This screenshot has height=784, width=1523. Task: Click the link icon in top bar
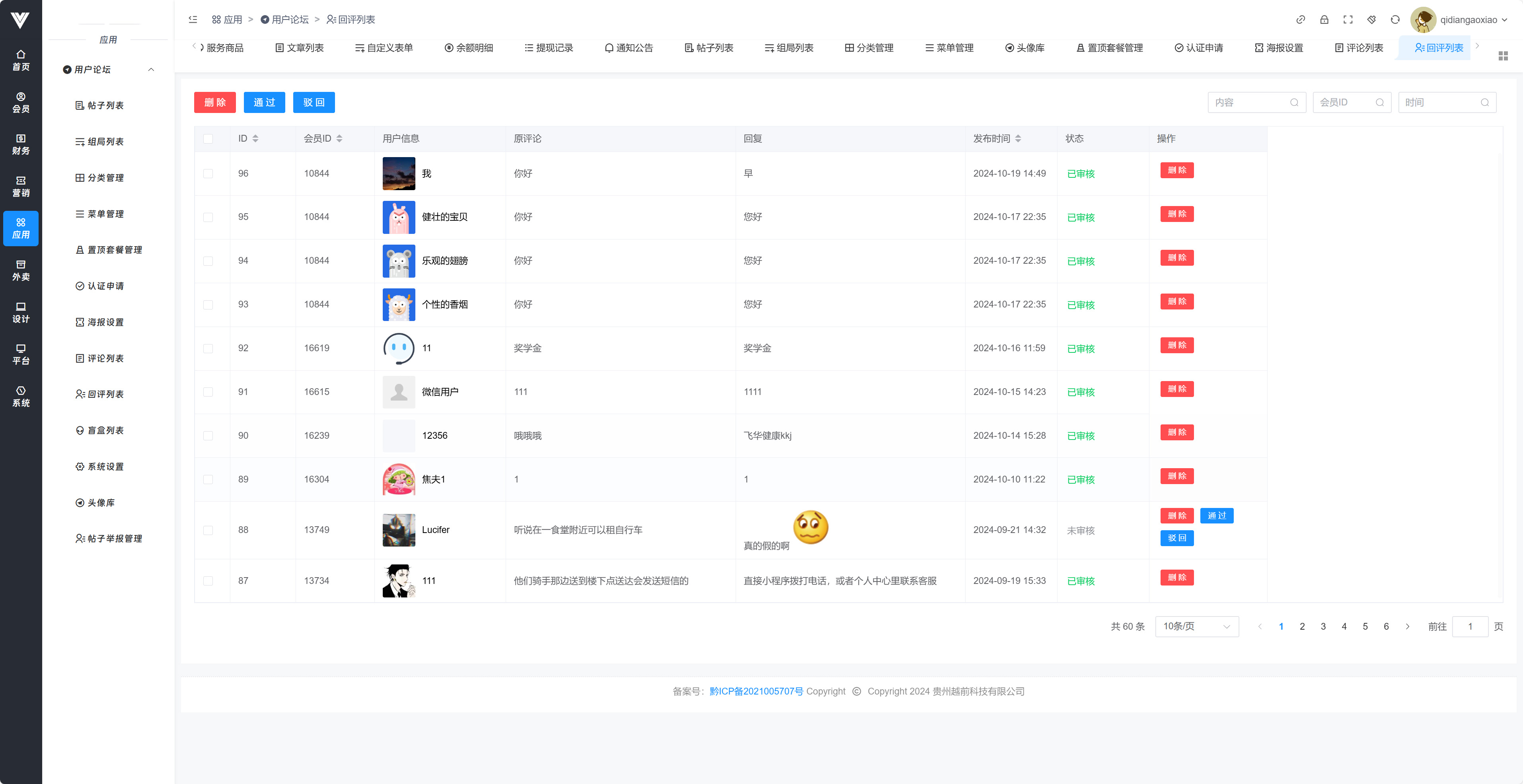point(1301,19)
